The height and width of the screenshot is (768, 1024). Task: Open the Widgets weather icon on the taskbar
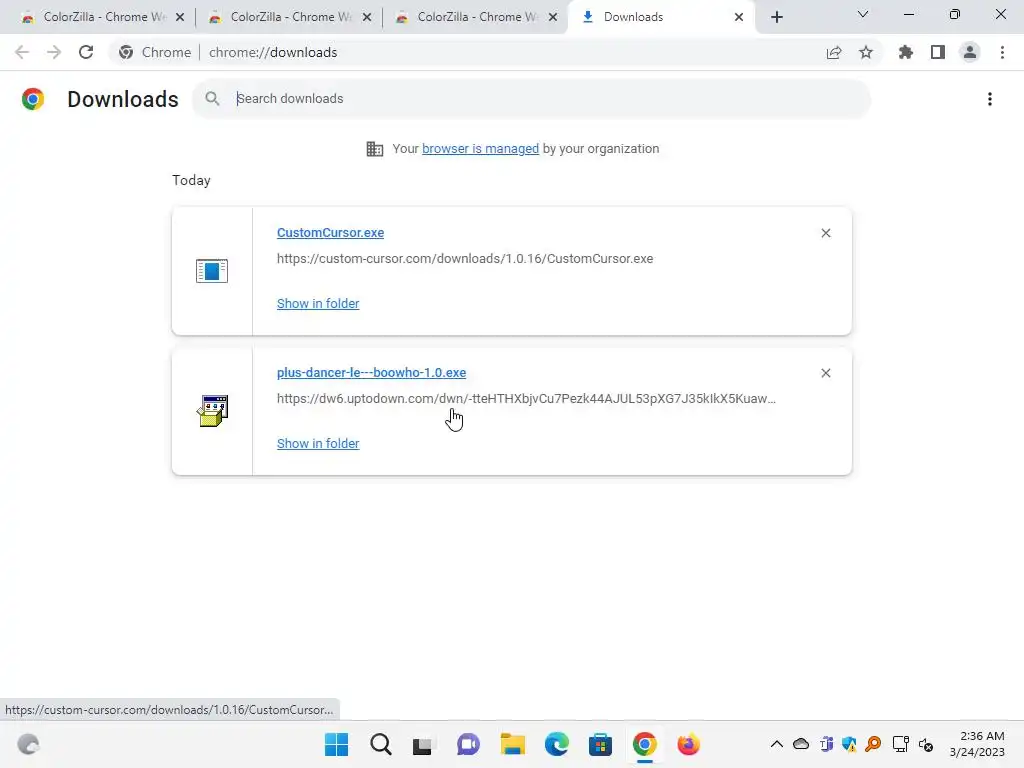coord(28,744)
